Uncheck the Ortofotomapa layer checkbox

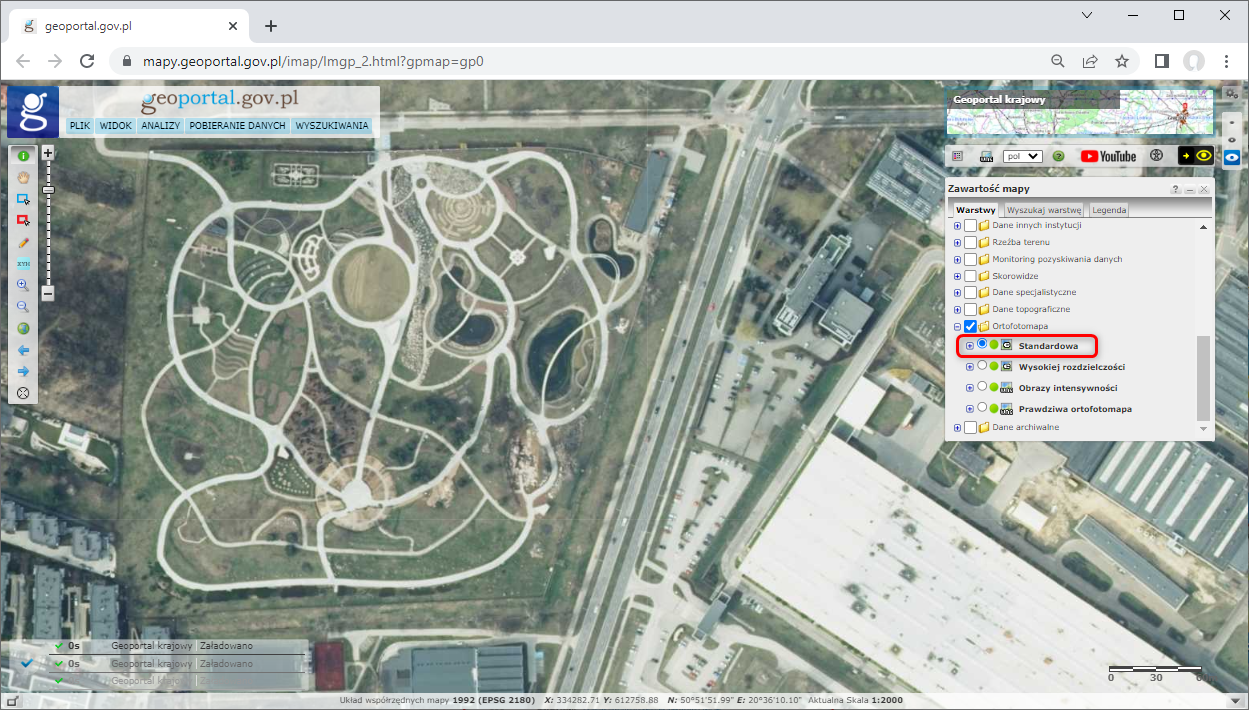970,327
